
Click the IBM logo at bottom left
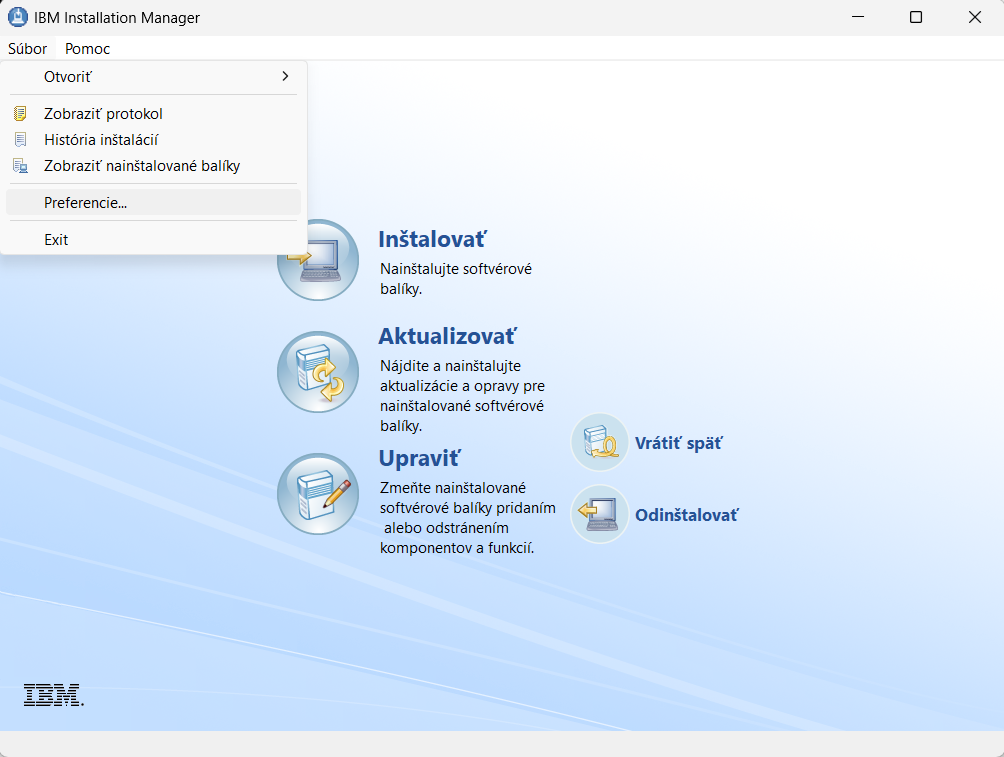click(53, 695)
